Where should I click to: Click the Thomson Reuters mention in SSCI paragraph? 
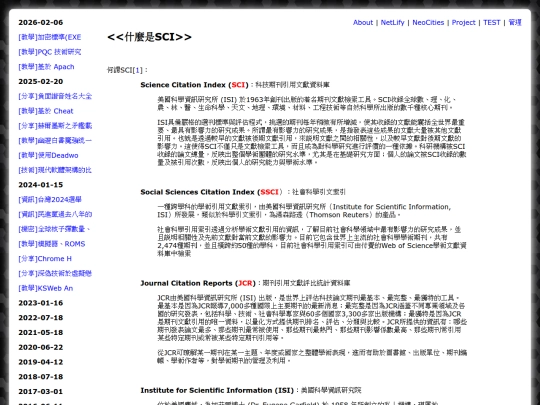339,215
